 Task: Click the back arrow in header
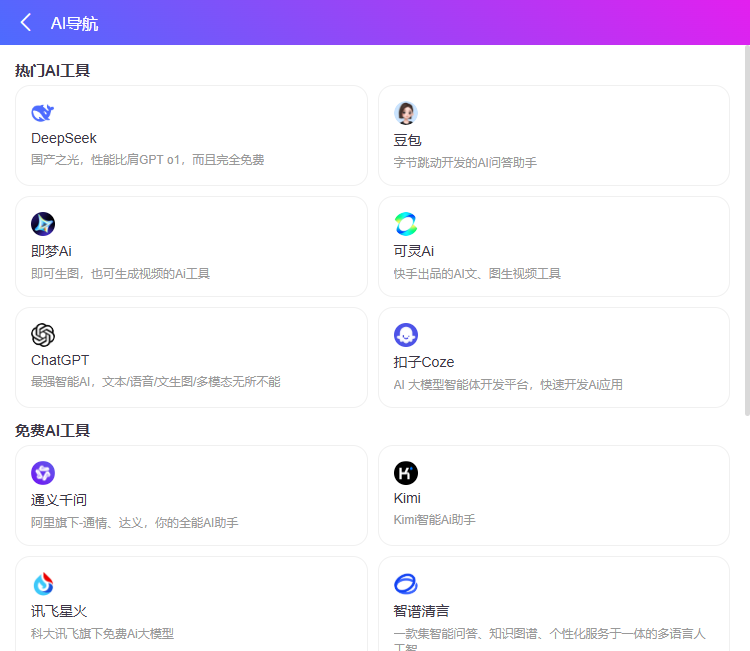26,23
